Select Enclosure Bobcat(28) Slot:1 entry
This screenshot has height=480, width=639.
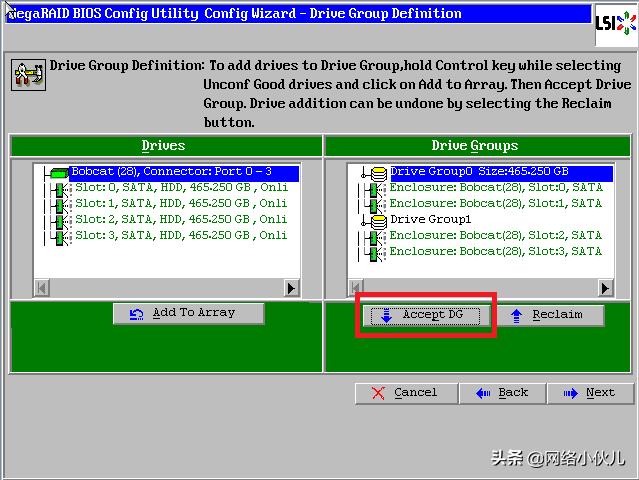495,203
